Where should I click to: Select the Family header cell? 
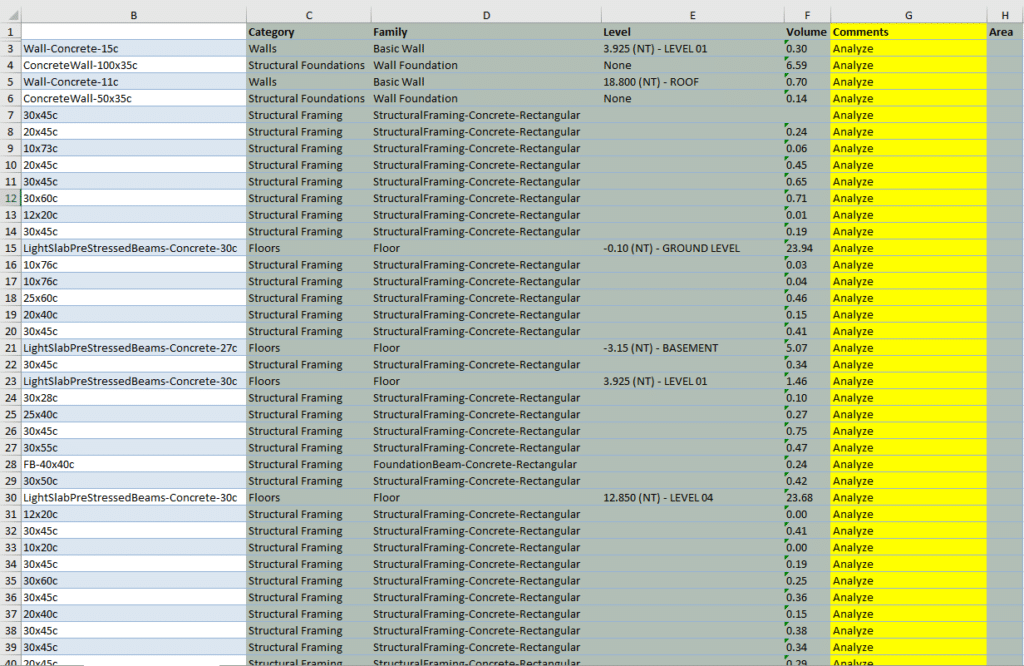coord(486,32)
